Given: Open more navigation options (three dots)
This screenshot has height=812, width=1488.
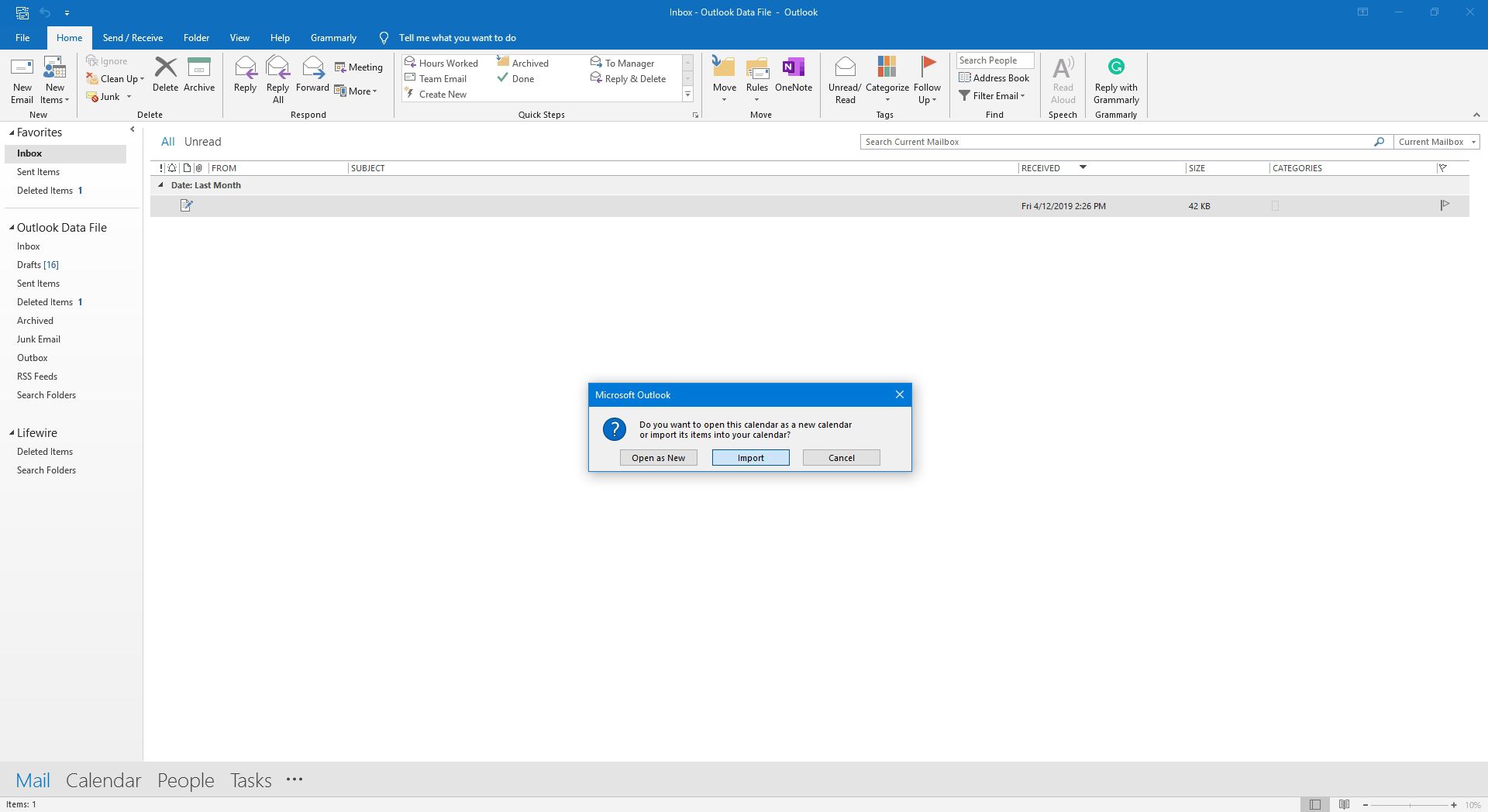Looking at the screenshot, I should click(x=294, y=779).
